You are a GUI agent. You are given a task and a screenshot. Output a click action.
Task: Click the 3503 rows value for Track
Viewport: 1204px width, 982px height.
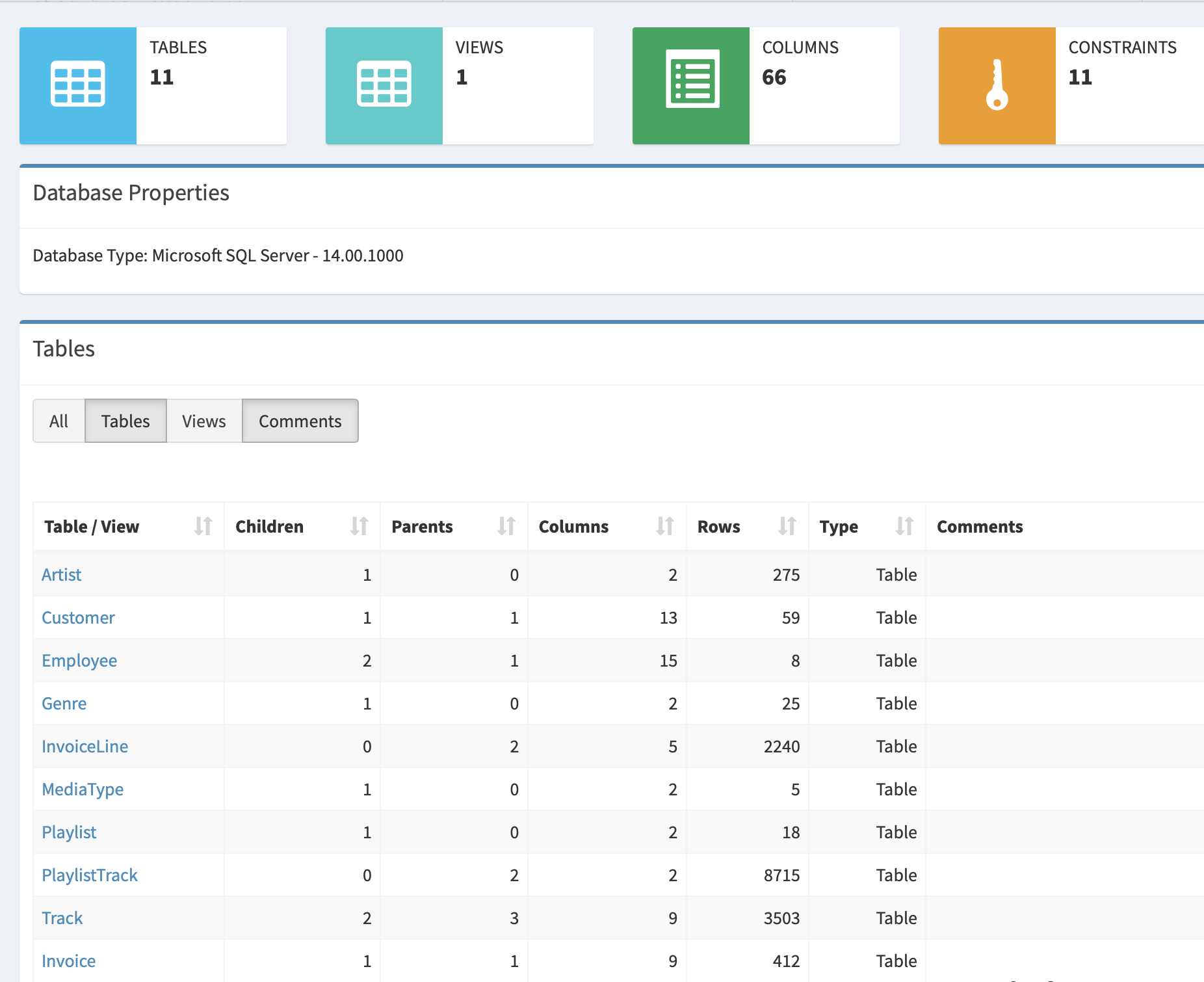pyautogui.click(x=782, y=918)
